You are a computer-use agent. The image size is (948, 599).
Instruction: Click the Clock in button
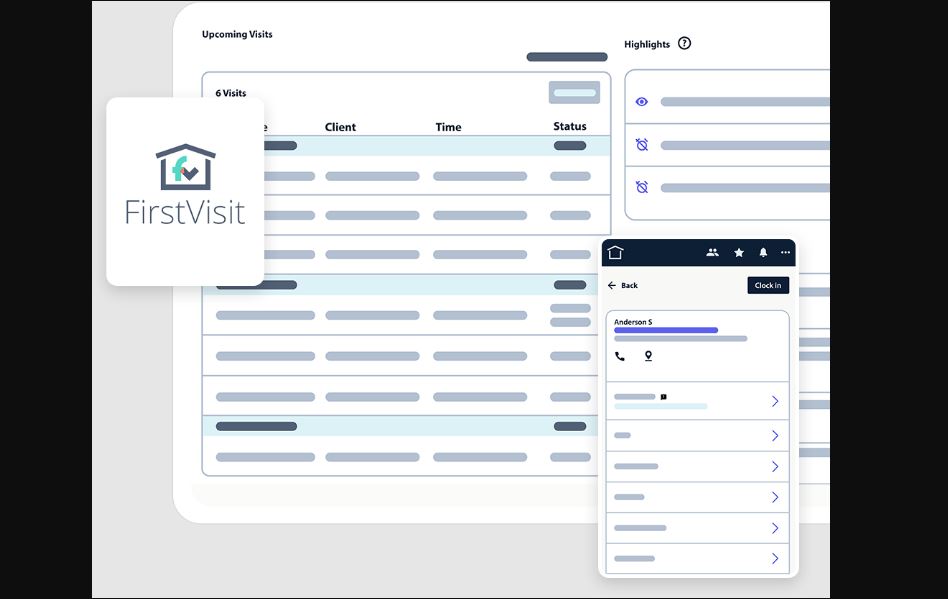[x=768, y=285]
